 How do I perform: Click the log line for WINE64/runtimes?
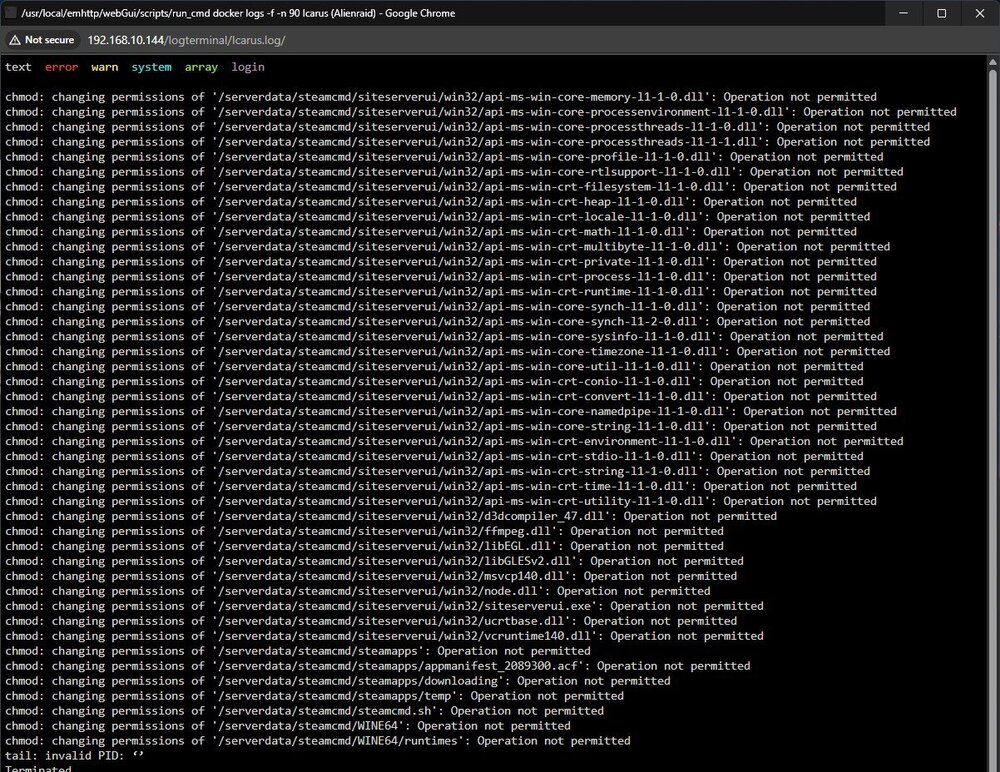(318, 741)
